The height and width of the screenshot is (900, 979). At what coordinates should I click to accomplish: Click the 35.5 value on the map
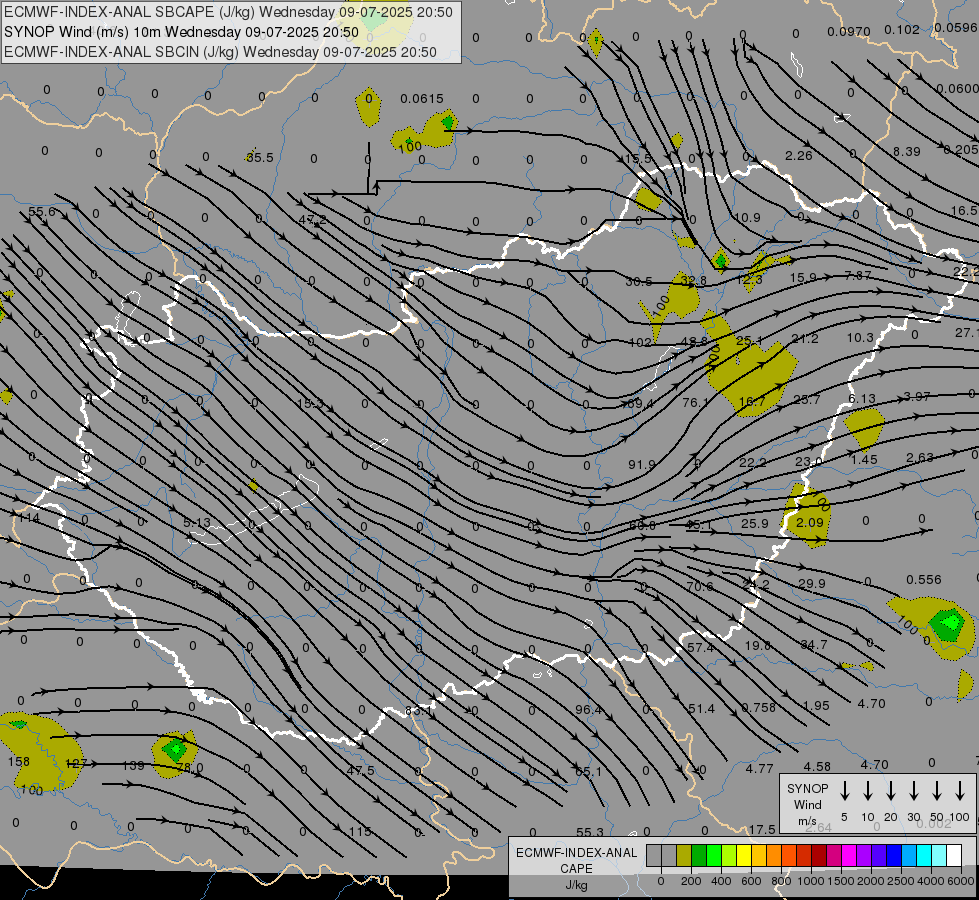tap(259, 157)
